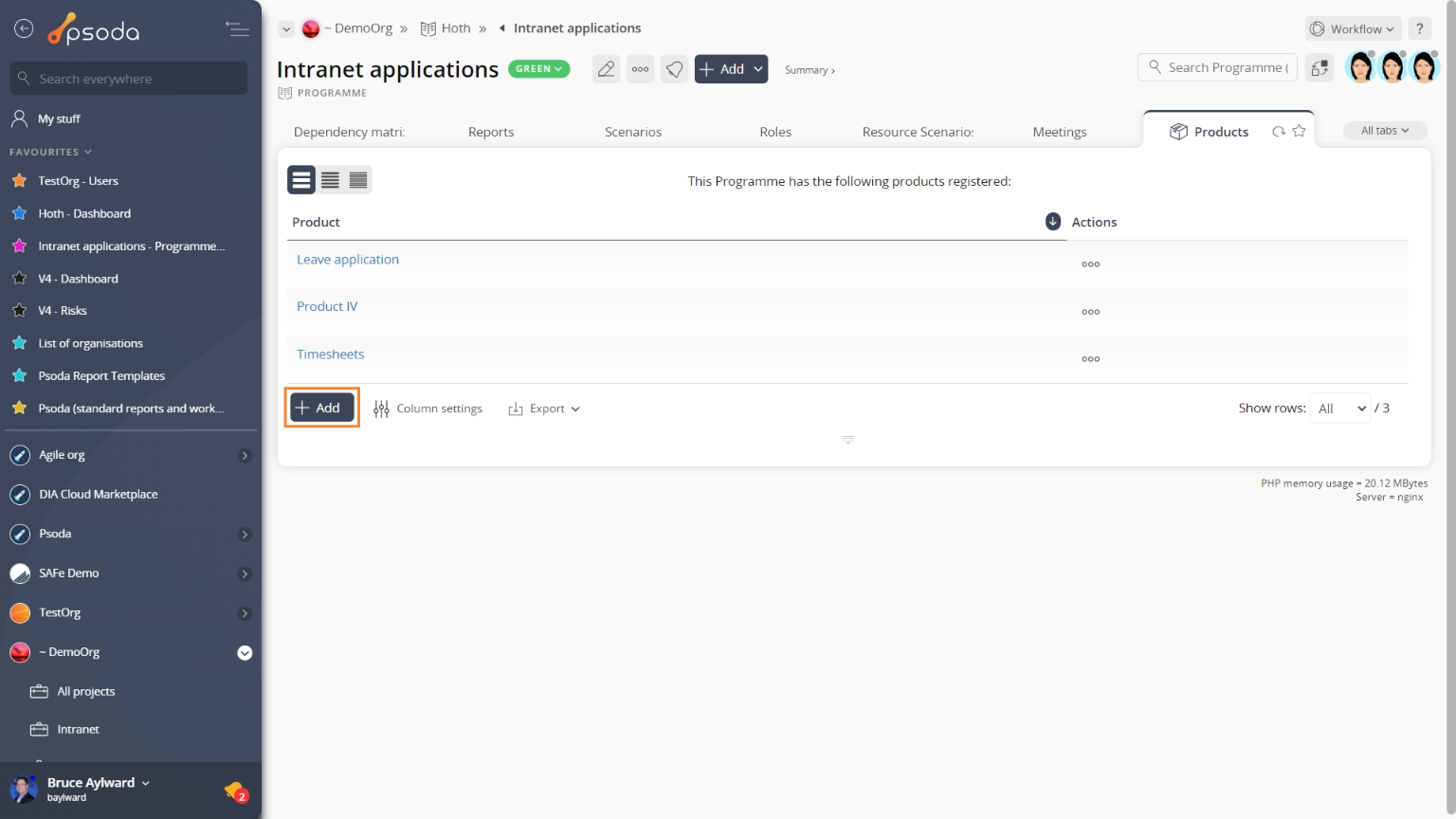Collapse the Favourites section
Viewport: 1456px width, 819px height.
(51, 152)
